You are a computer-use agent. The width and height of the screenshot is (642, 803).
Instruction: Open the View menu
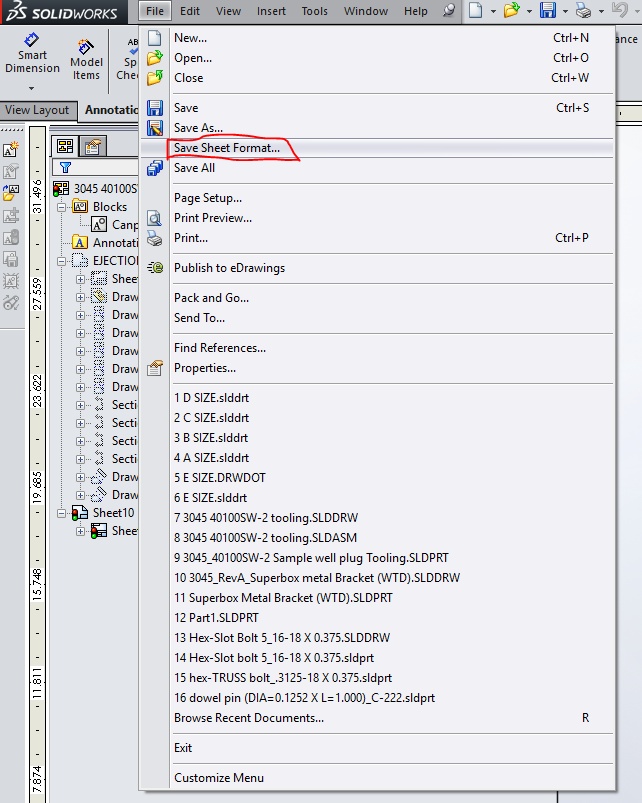point(228,11)
